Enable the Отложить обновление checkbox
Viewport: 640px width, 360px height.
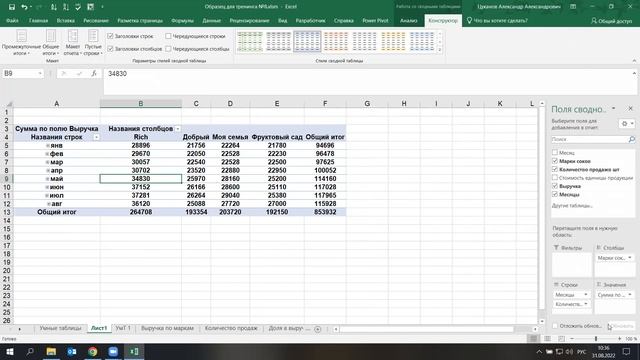click(x=555, y=326)
